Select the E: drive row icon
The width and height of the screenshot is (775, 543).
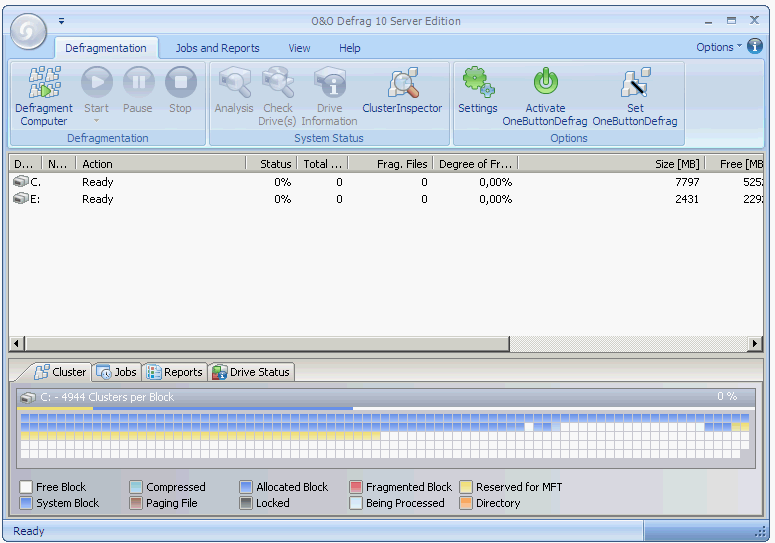(21, 199)
